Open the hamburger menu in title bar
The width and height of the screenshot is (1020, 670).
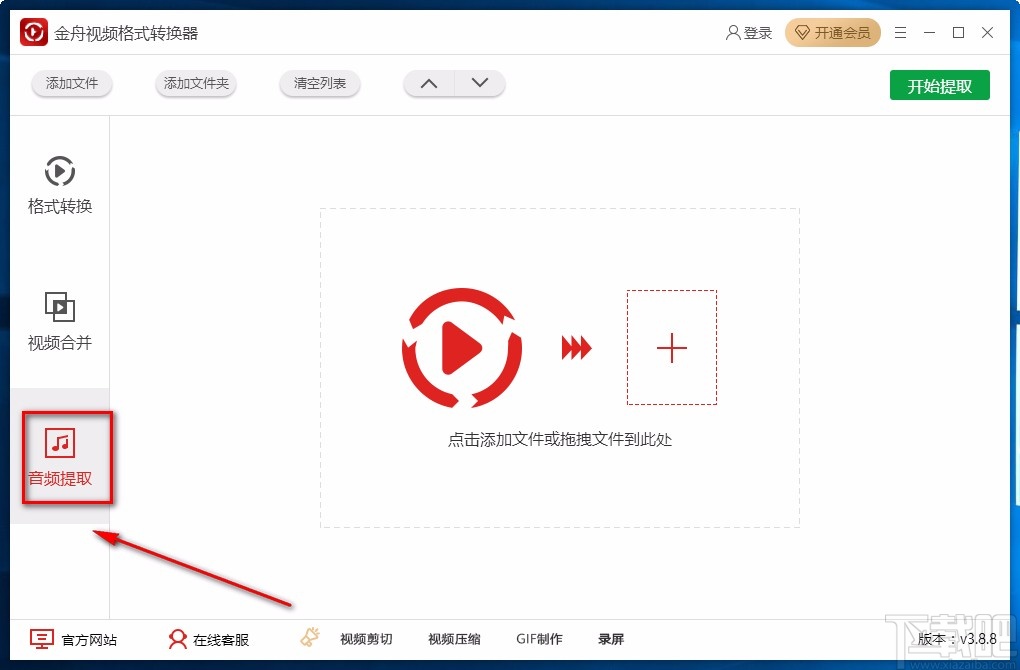tap(899, 32)
